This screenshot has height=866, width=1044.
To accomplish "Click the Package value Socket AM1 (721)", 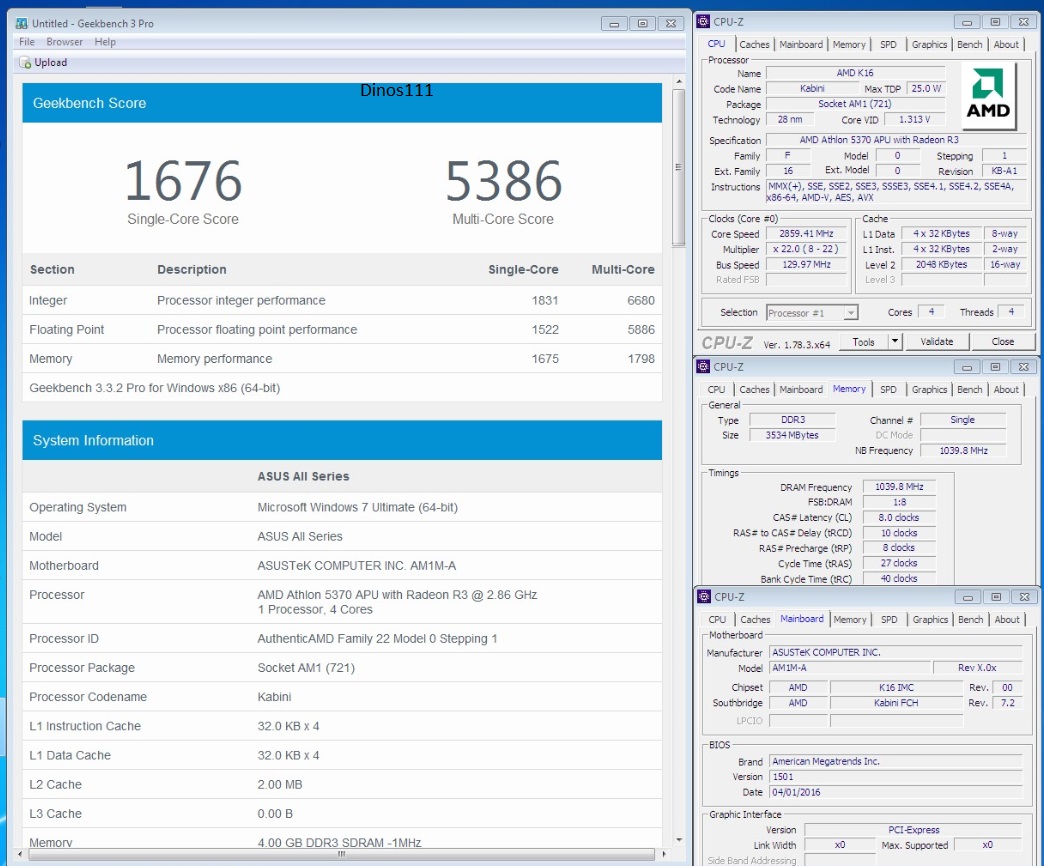I will [x=855, y=104].
